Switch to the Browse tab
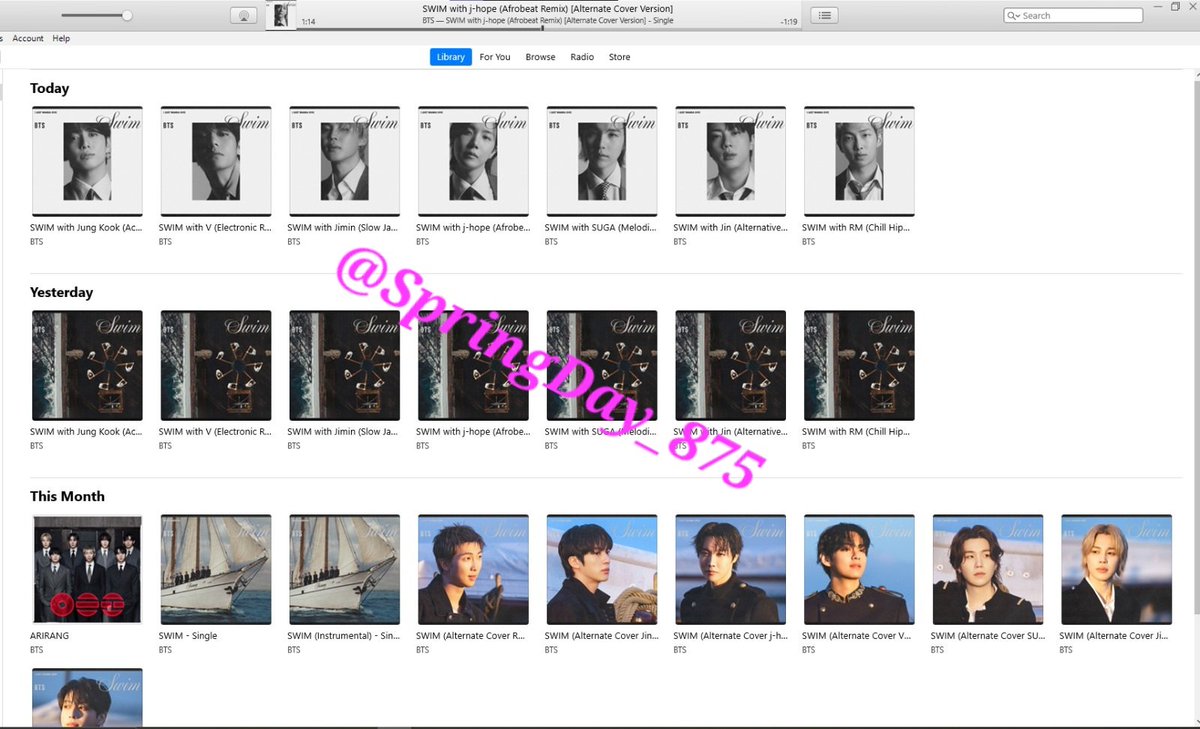The image size is (1200, 729). (540, 57)
